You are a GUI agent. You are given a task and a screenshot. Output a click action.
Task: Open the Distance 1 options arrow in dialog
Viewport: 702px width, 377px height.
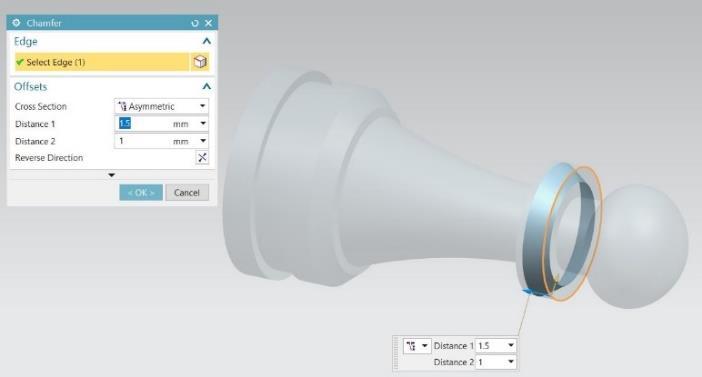point(203,124)
